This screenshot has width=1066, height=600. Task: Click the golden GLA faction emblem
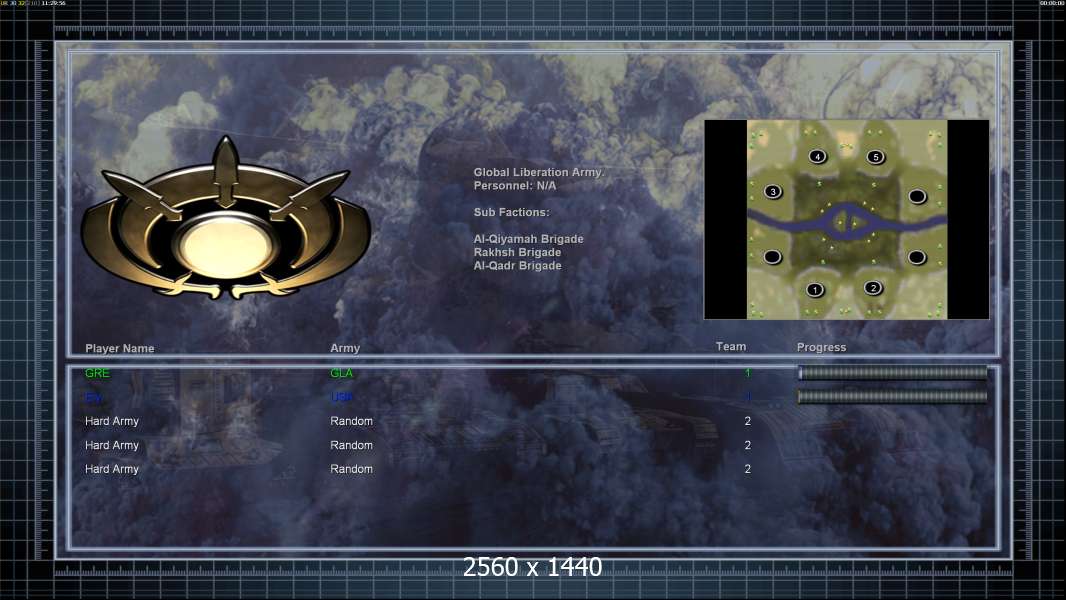coord(226,219)
